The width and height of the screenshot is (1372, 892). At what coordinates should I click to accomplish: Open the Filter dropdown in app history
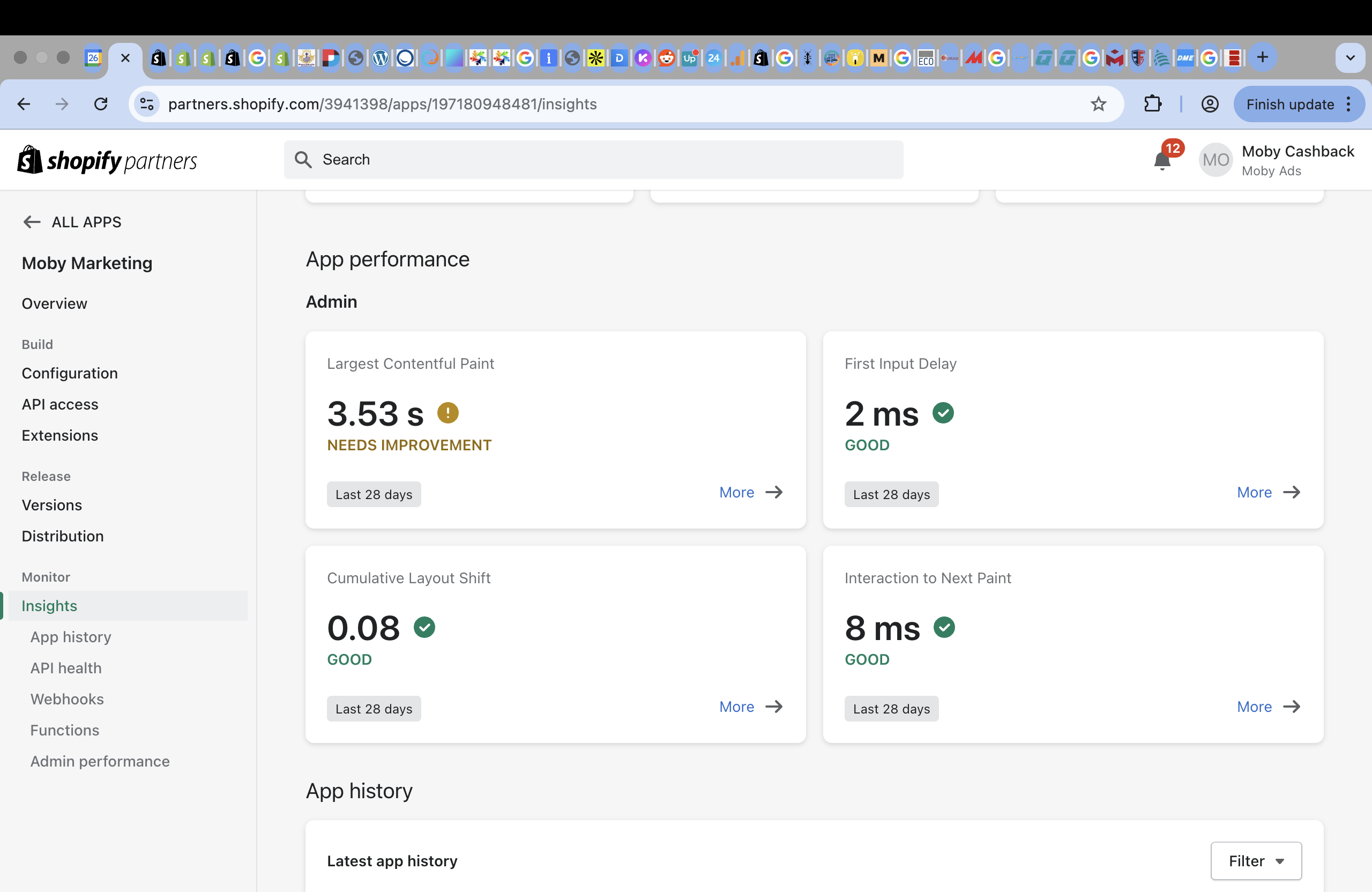click(x=1256, y=861)
